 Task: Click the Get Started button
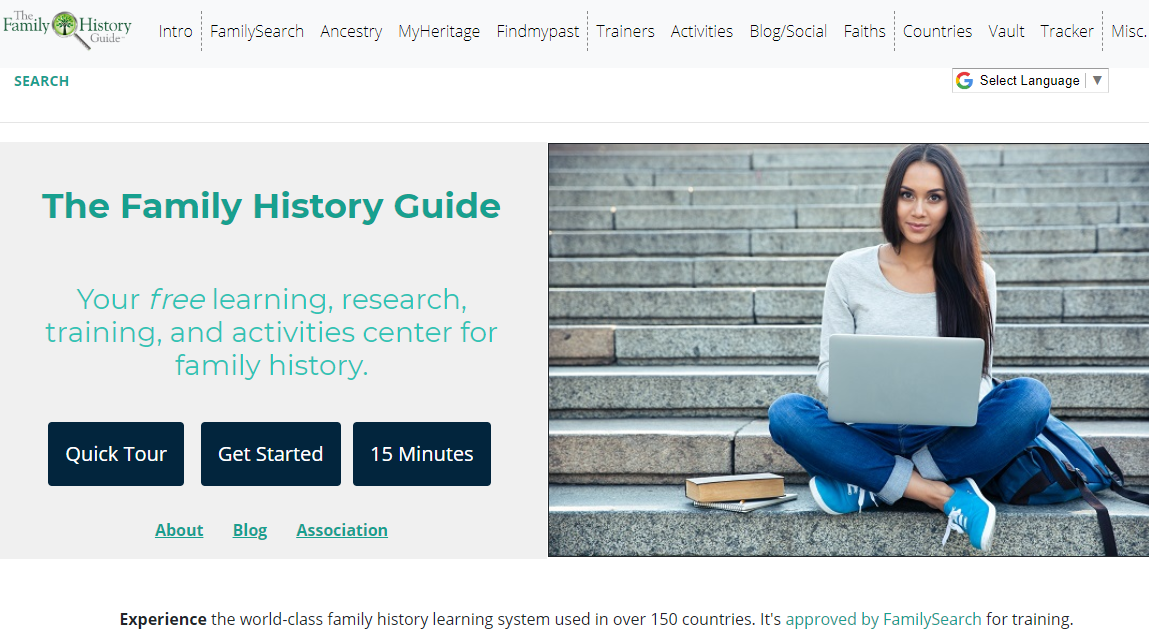270,454
